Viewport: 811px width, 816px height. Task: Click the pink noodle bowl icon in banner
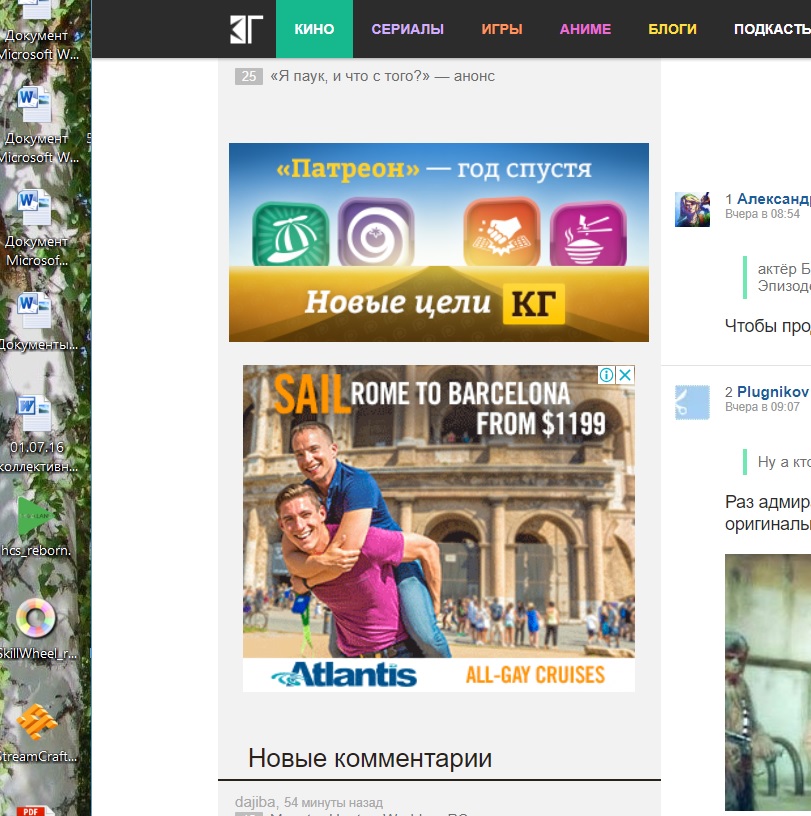588,234
